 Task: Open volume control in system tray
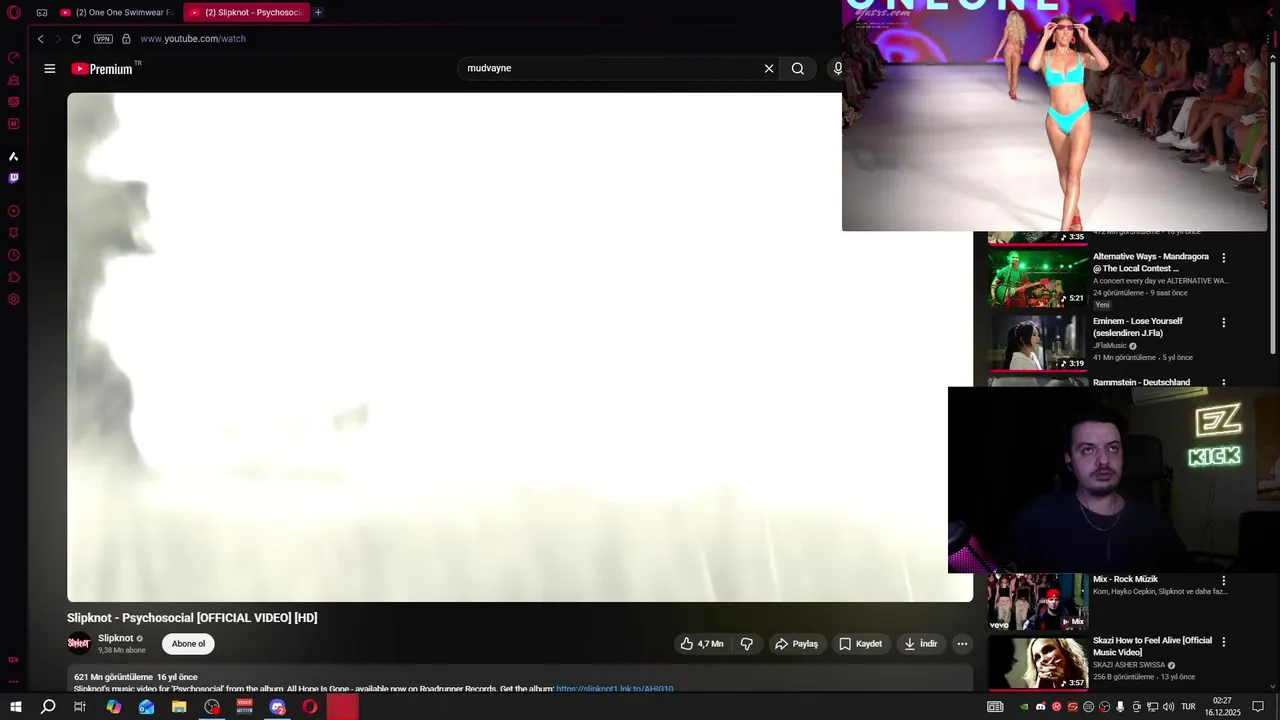1168,707
